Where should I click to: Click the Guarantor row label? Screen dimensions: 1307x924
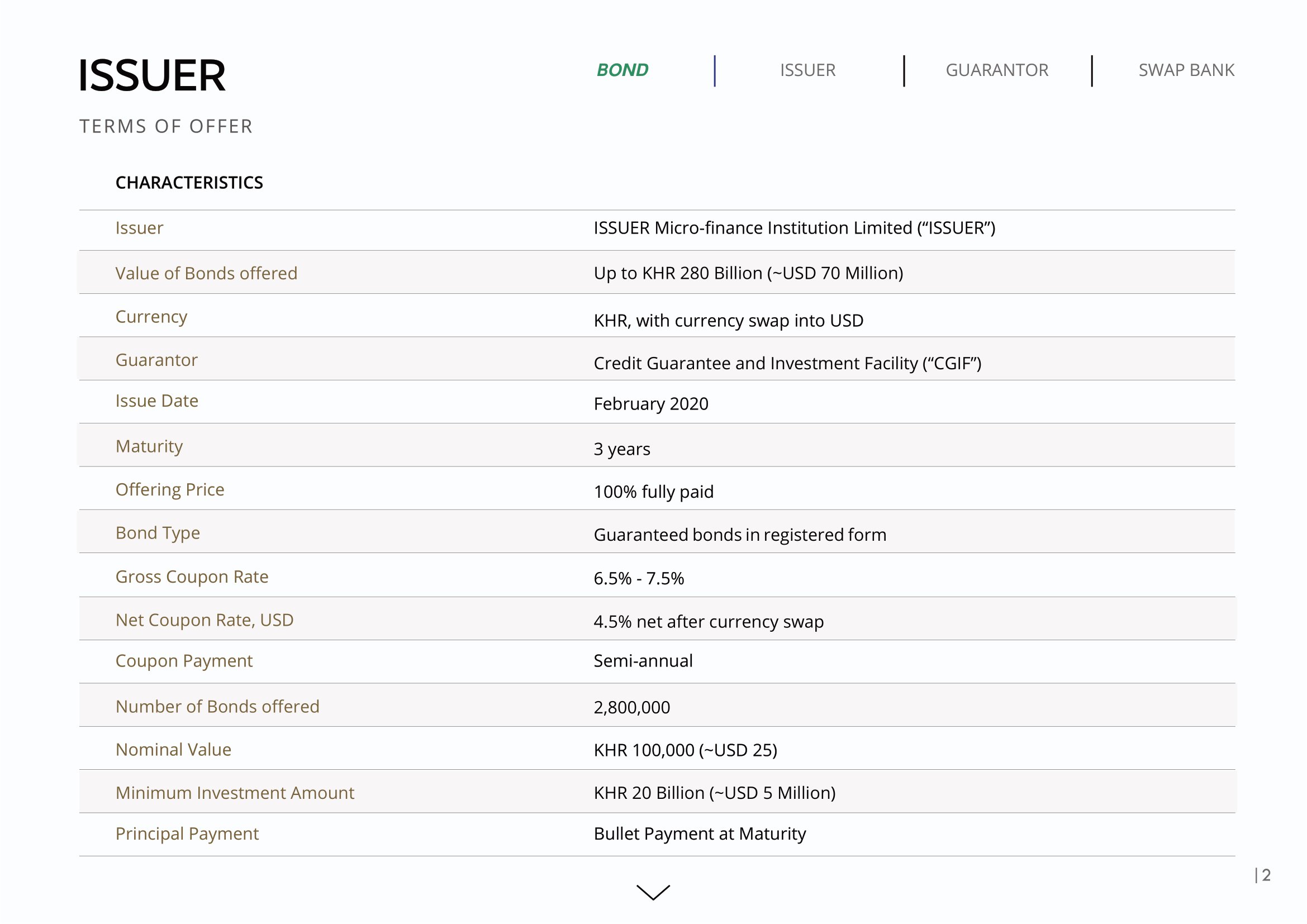156,360
